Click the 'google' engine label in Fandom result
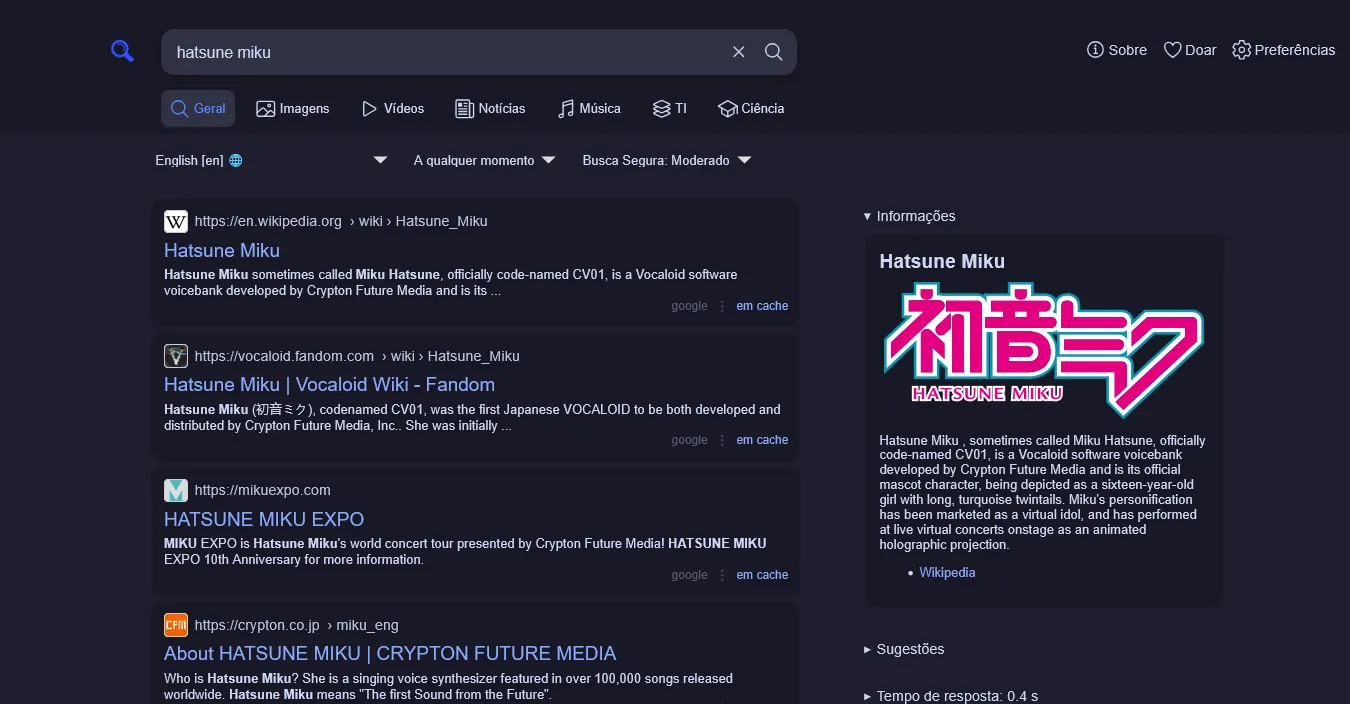 (689, 440)
